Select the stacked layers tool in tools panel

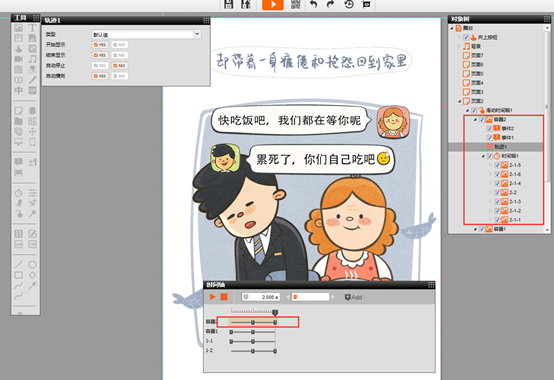point(32,111)
